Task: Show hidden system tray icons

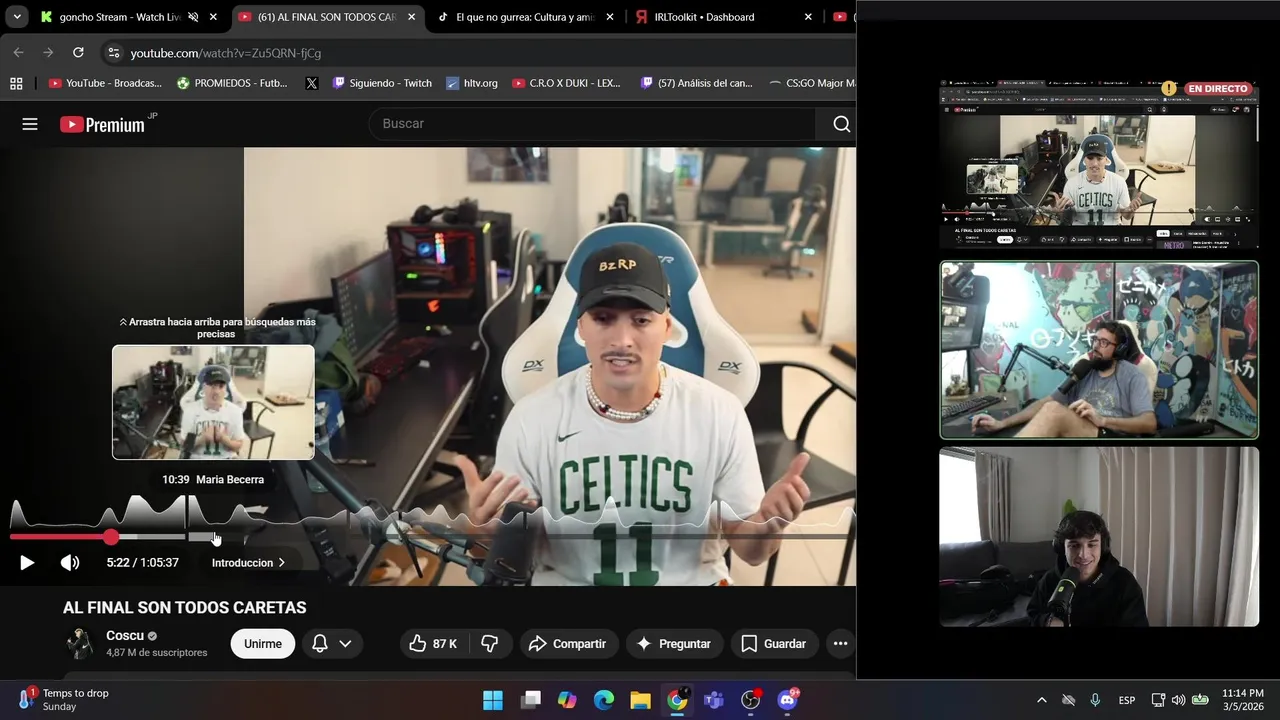Action: 1041,700
